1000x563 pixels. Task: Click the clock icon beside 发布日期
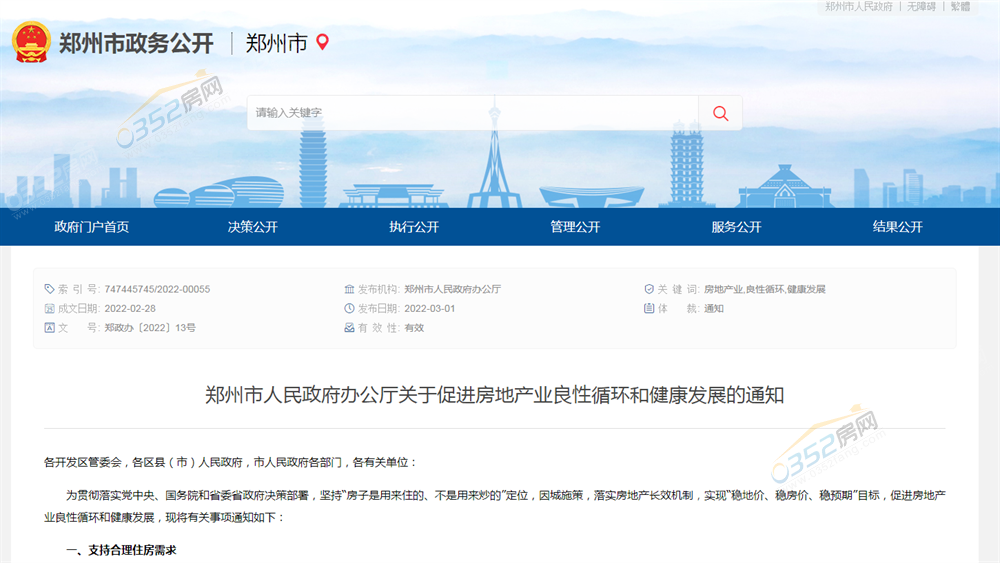[x=349, y=308]
